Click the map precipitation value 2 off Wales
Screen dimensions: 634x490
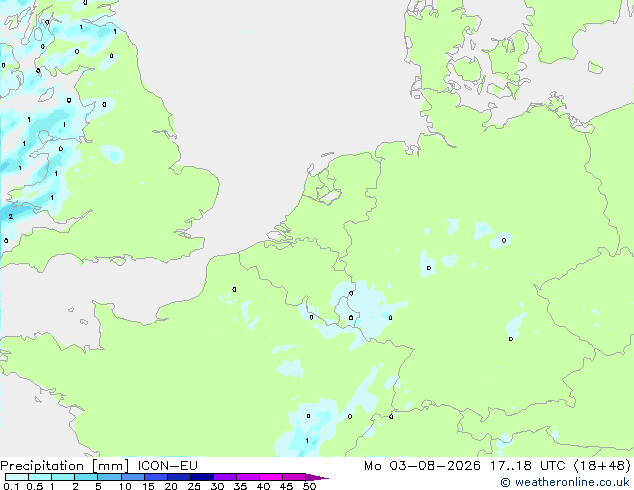click(x=11, y=217)
